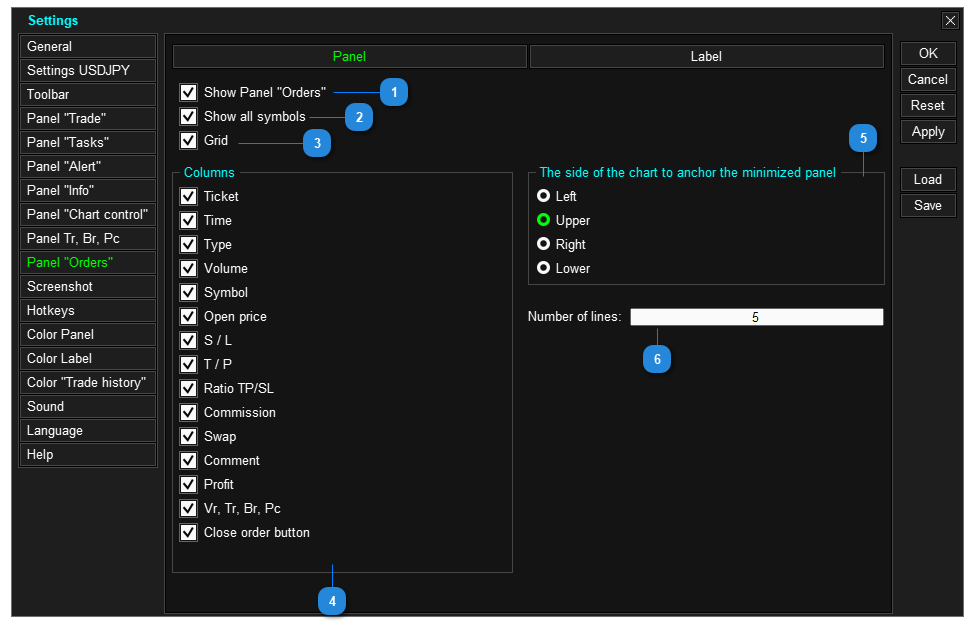This screenshot has width=974, height=636.
Task: Toggle the Close order button checkbox
Action: tap(188, 533)
